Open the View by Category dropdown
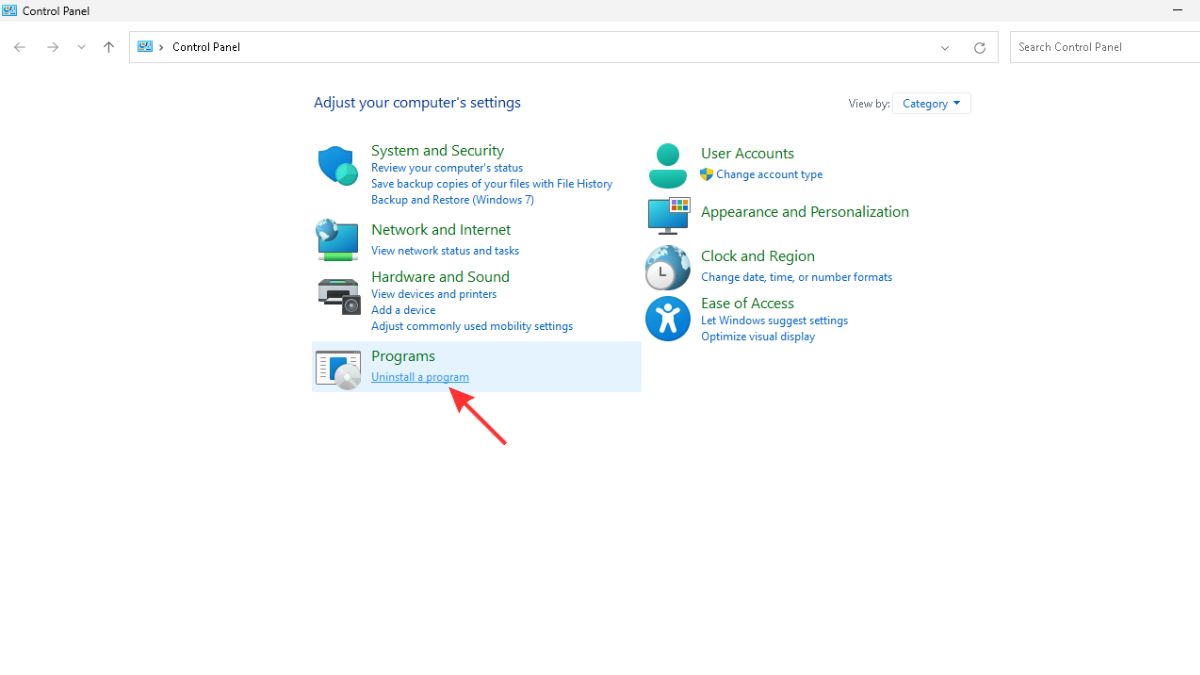The height and width of the screenshot is (675, 1200). (931, 103)
